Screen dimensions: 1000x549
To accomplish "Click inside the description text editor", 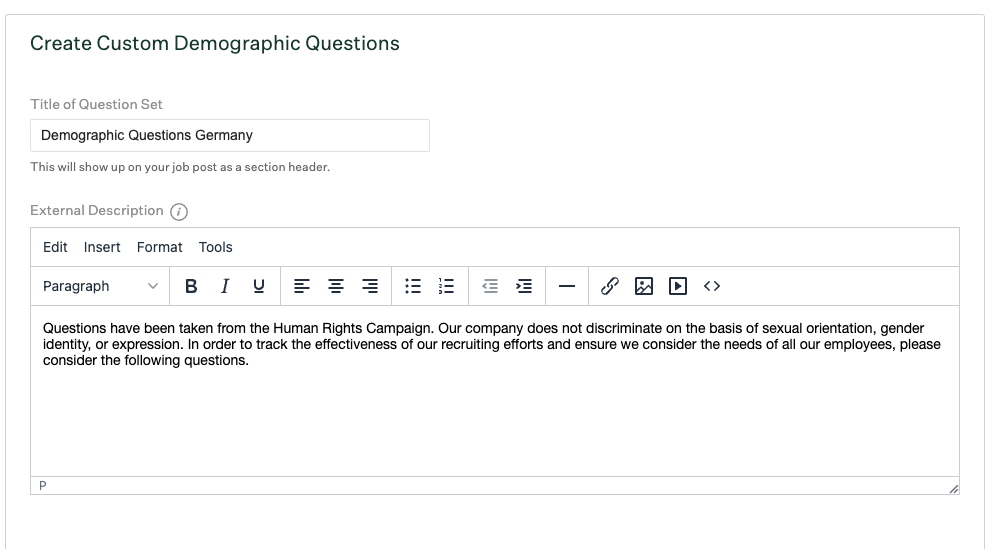I will point(494,391).
